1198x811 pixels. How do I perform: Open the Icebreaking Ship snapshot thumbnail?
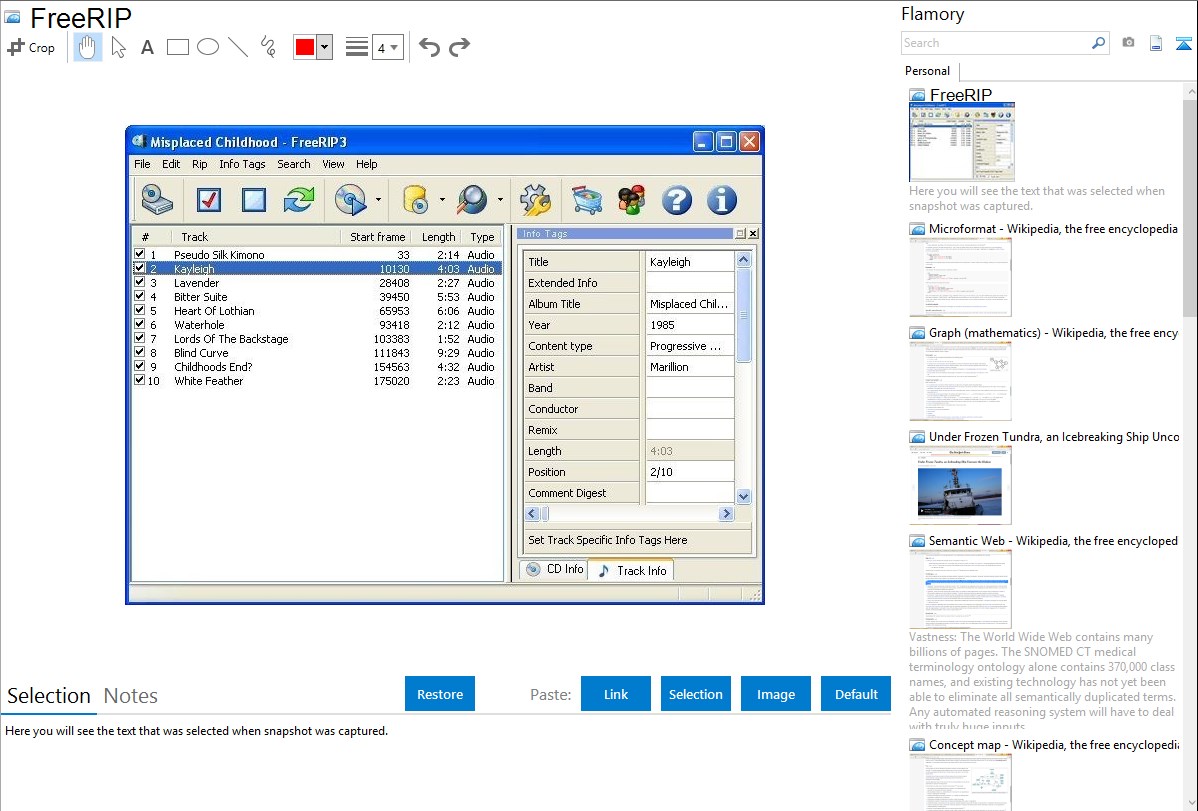pyautogui.click(x=960, y=485)
